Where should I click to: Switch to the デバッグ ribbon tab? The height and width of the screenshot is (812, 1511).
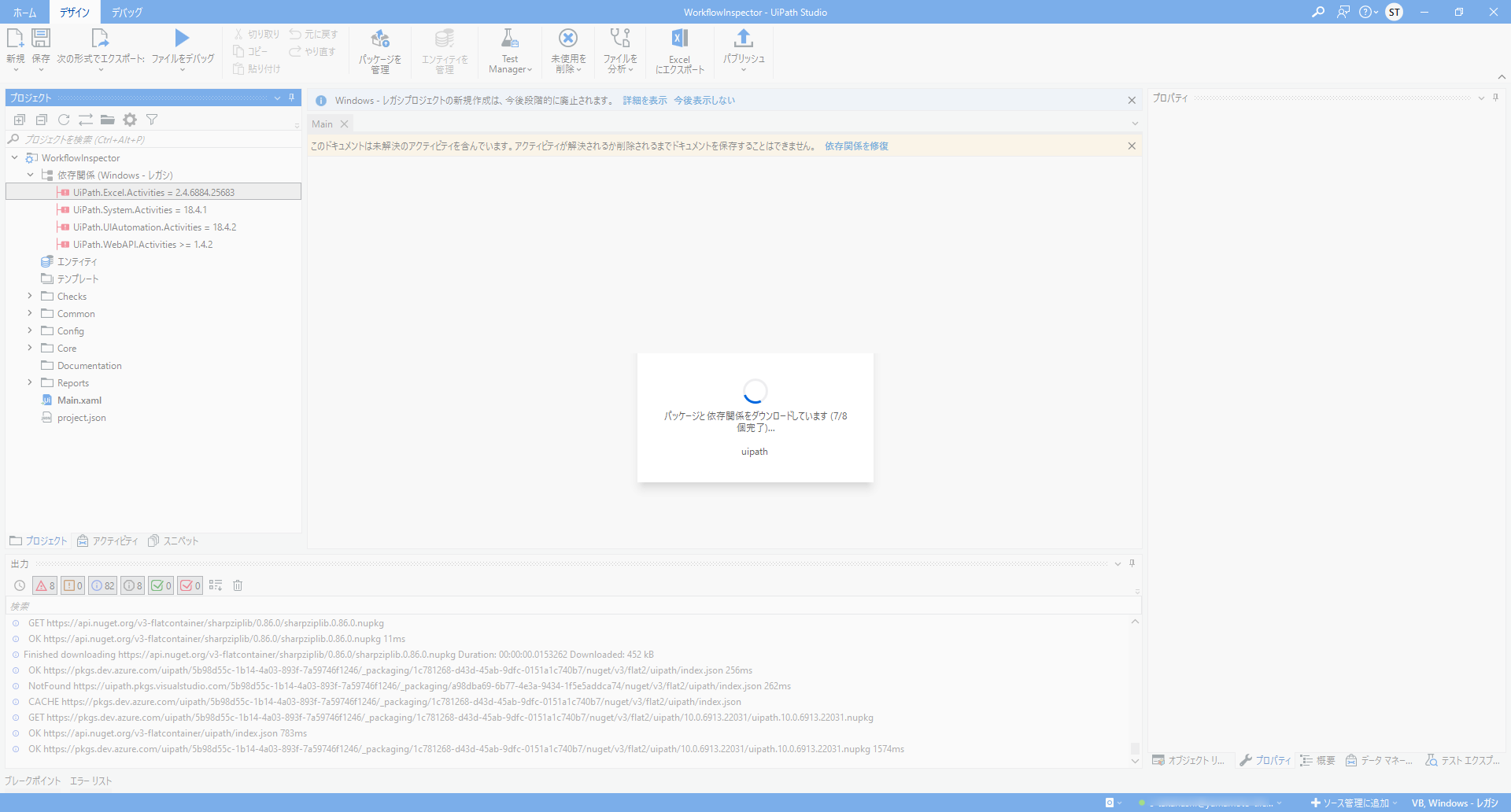[127, 13]
